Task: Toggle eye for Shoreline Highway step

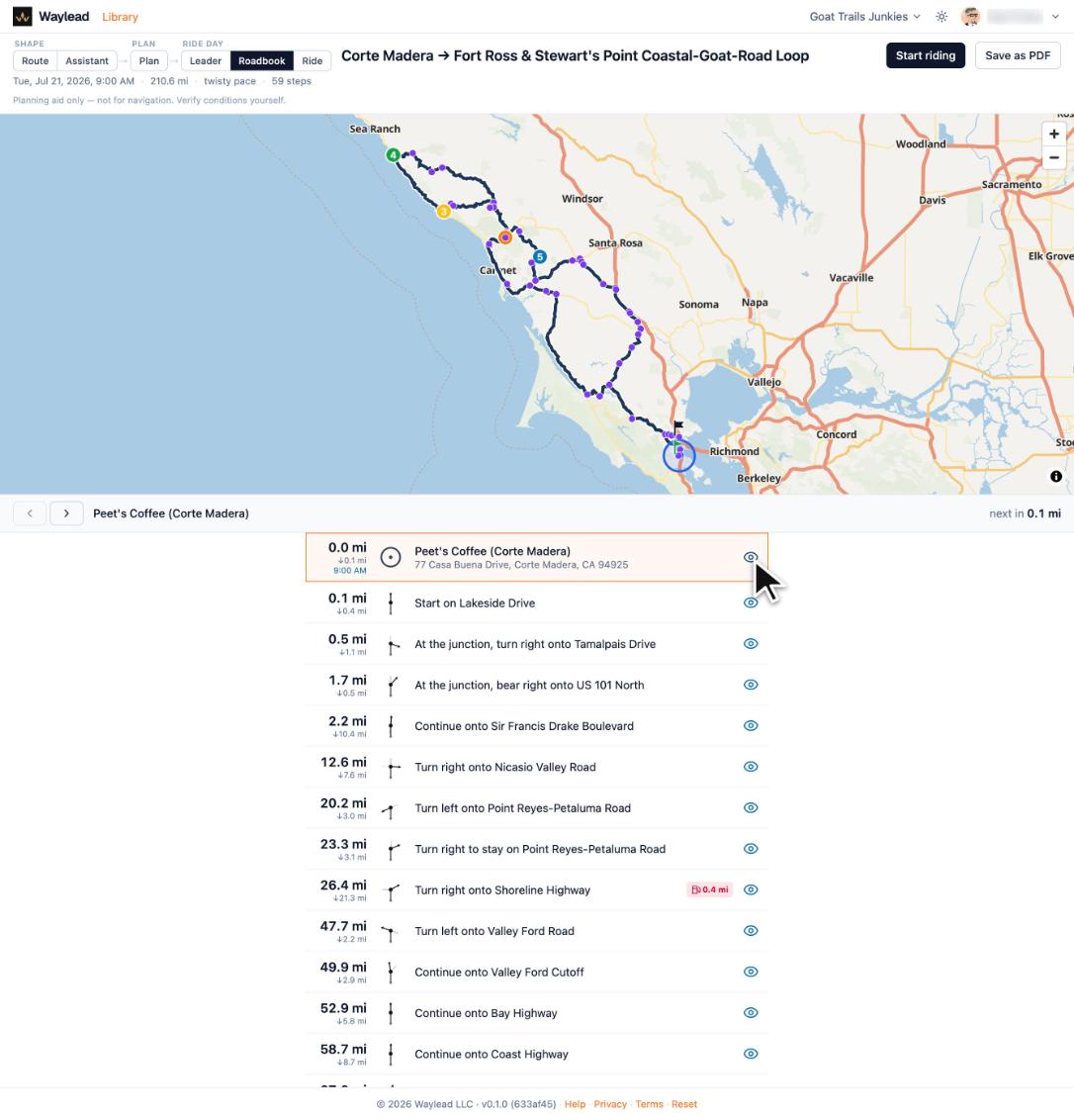Action: [x=751, y=890]
